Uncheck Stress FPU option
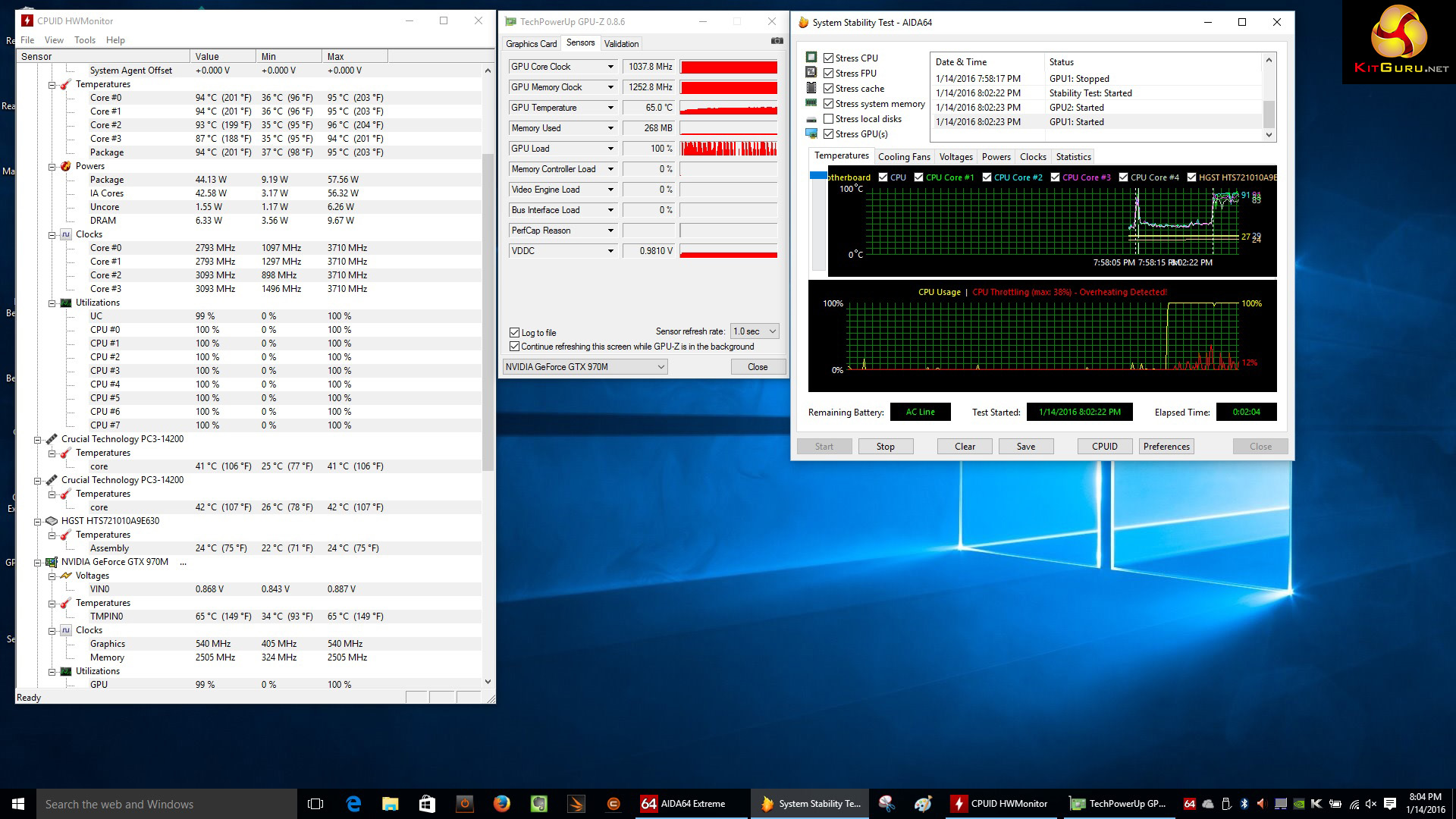The width and height of the screenshot is (1456, 819). coord(829,74)
